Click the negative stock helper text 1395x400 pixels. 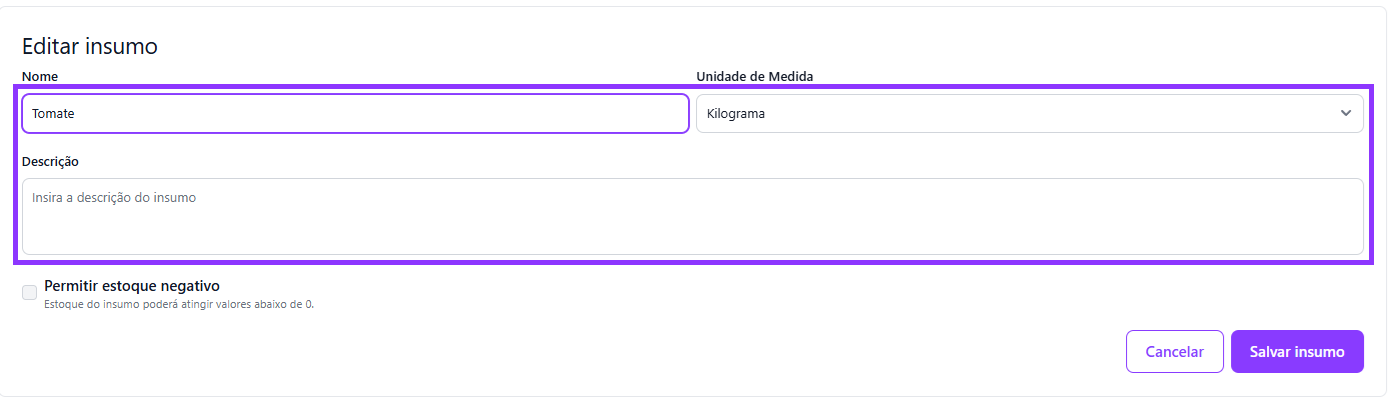(179, 304)
